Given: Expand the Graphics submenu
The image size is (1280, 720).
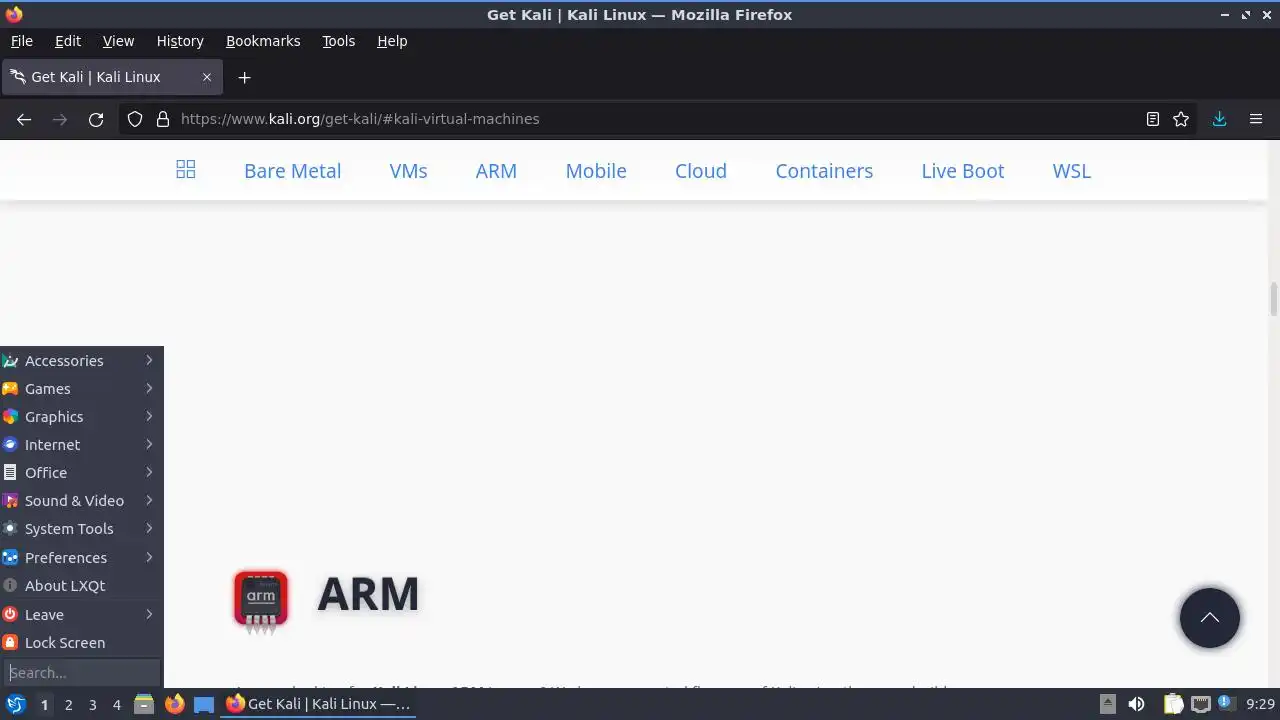Looking at the screenshot, I should point(82,417).
